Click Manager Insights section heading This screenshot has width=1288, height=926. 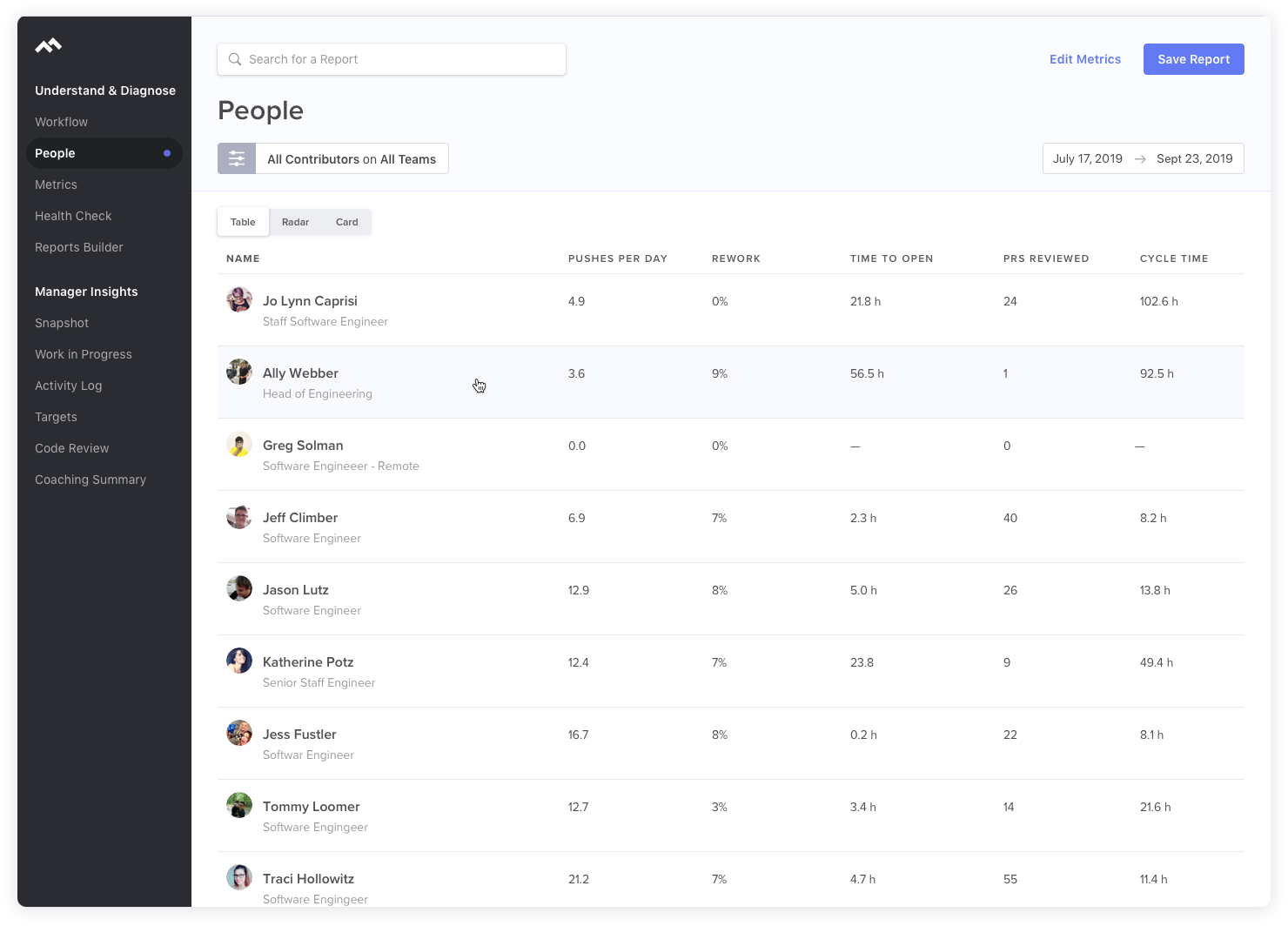click(x=86, y=292)
